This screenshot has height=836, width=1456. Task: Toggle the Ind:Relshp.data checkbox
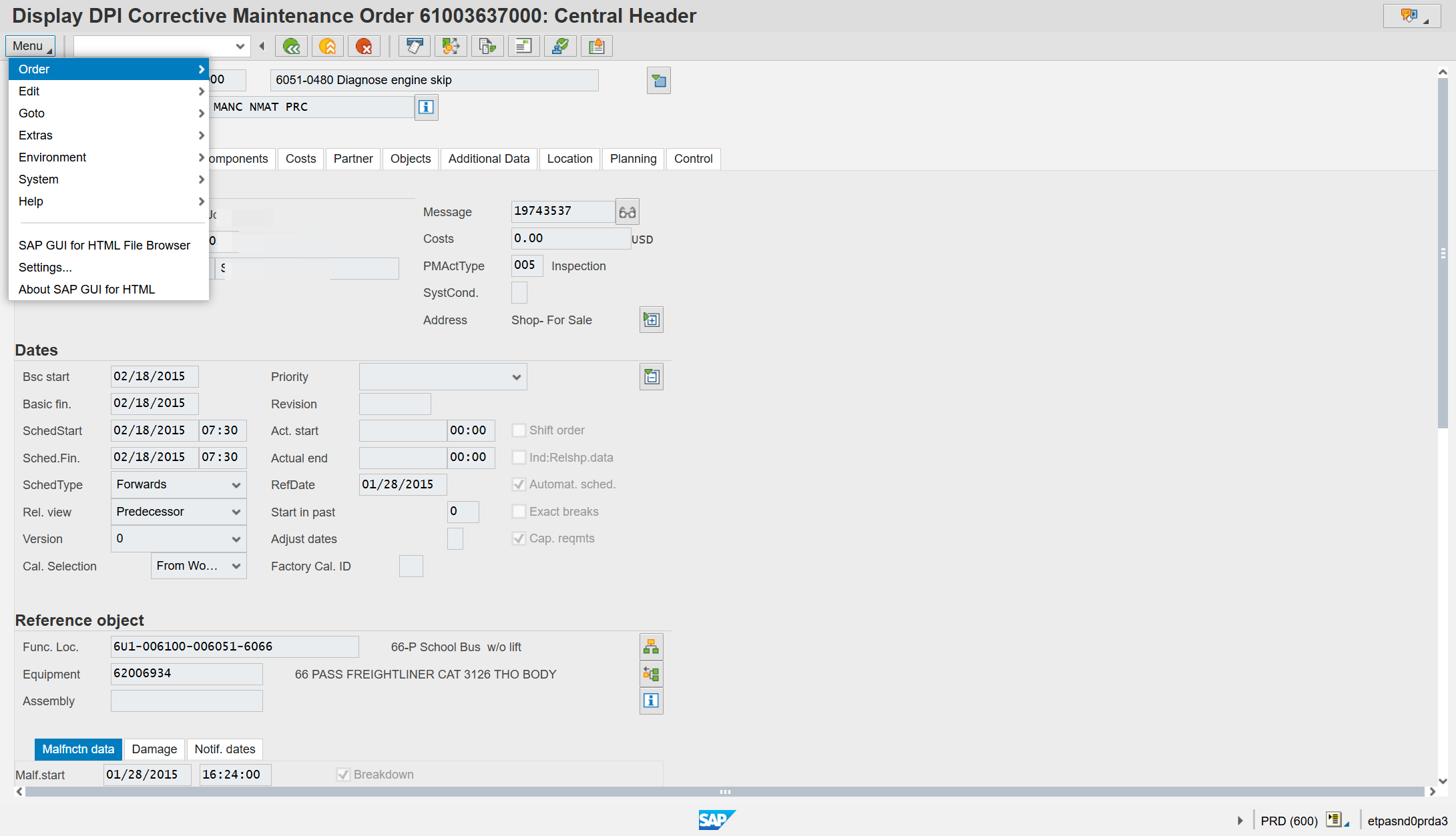click(519, 458)
